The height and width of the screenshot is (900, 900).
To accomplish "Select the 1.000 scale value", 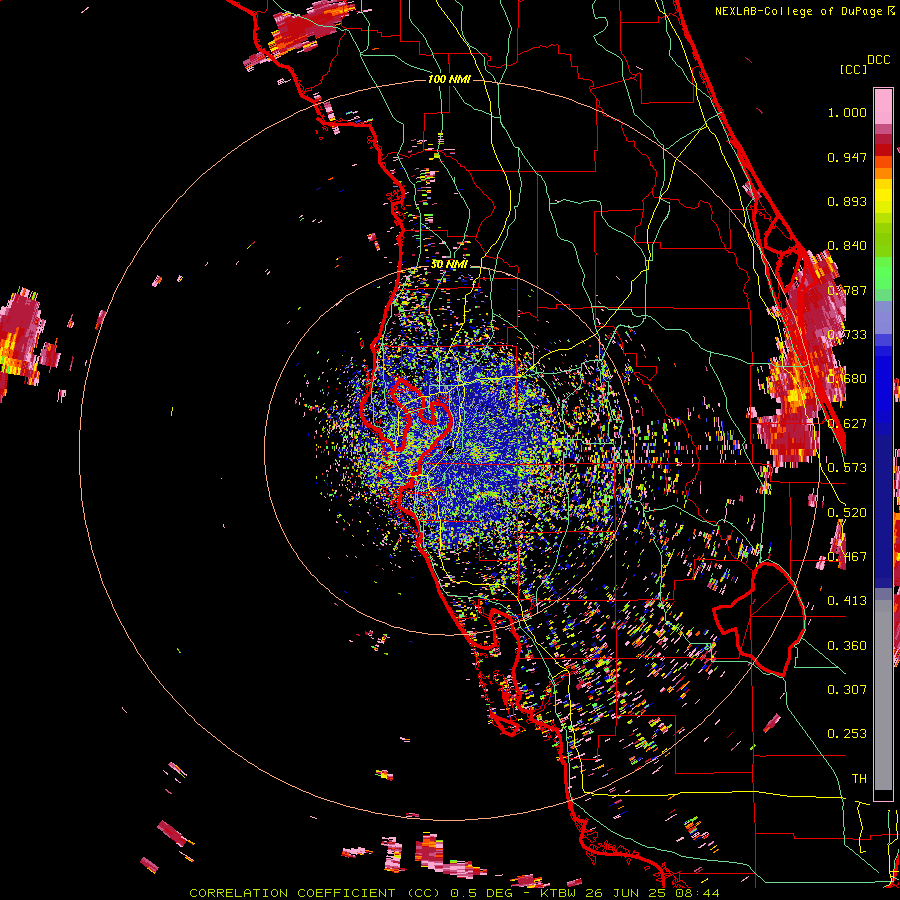I will click(847, 112).
